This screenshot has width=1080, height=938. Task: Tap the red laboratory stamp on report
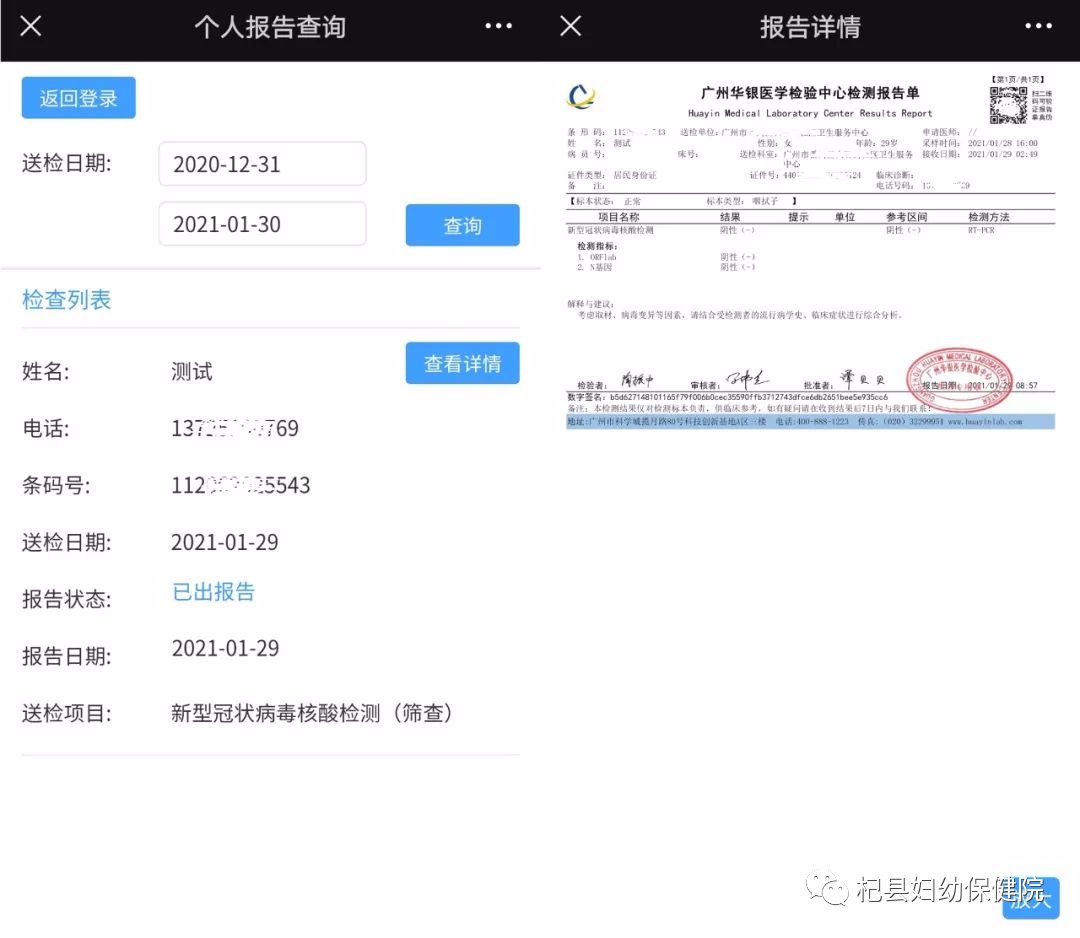coord(958,379)
